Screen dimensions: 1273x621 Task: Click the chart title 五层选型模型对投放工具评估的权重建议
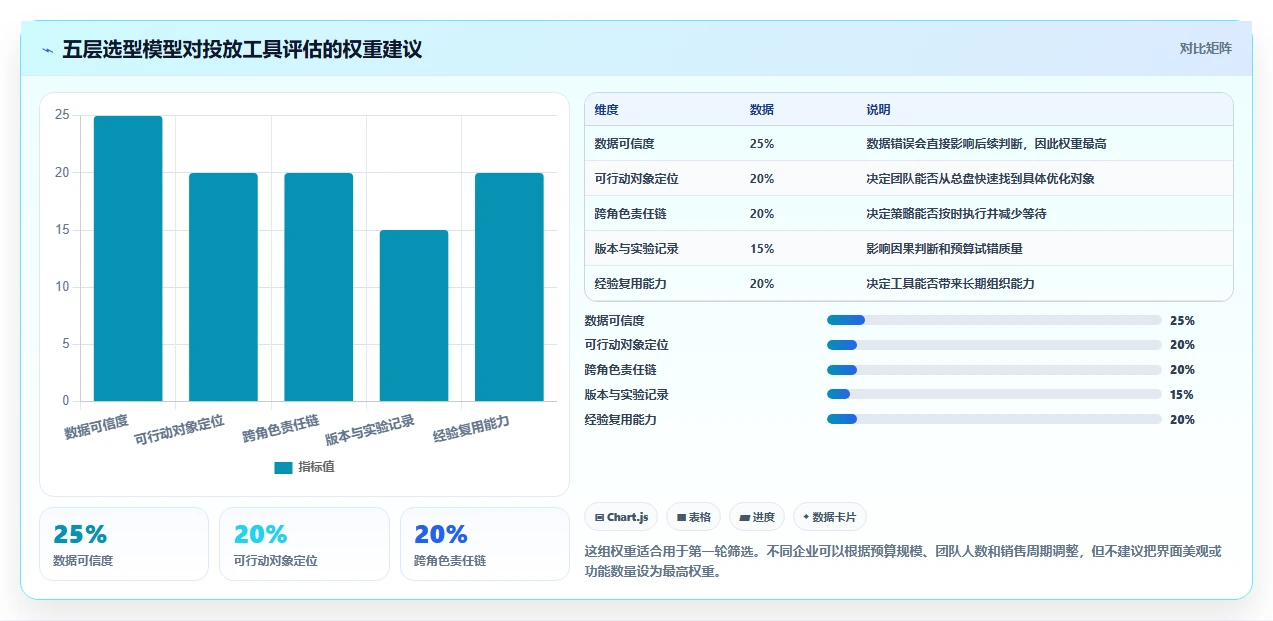click(242, 49)
